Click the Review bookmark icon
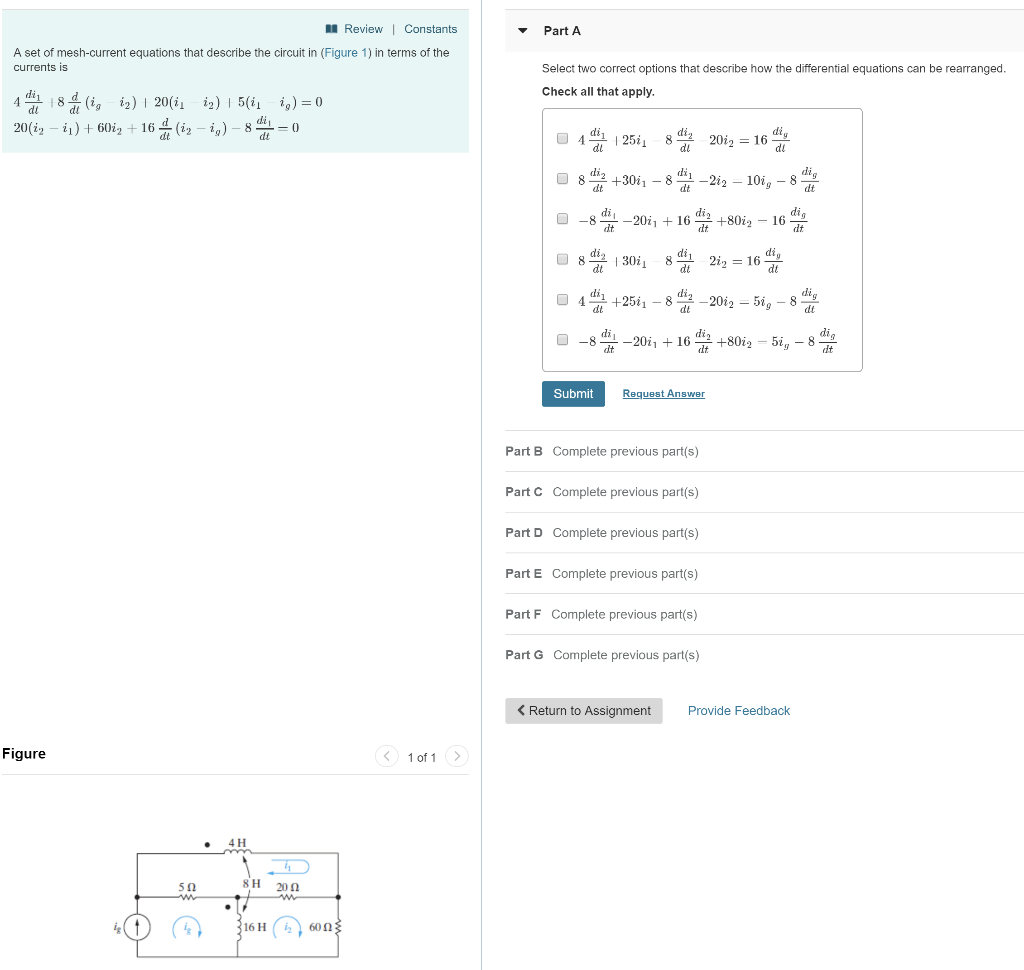 click(x=332, y=29)
